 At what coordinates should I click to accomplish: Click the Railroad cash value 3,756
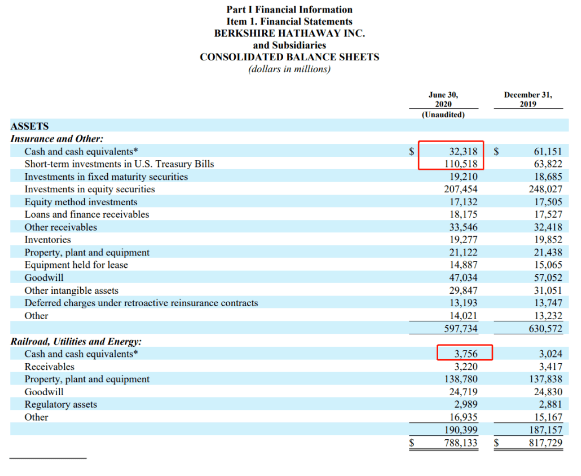(466, 353)
